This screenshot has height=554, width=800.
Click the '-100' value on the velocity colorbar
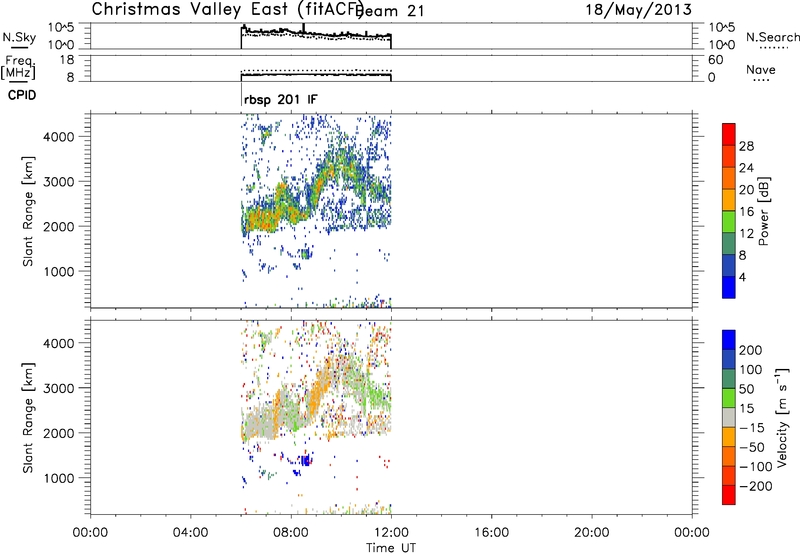tap(756, 467)
